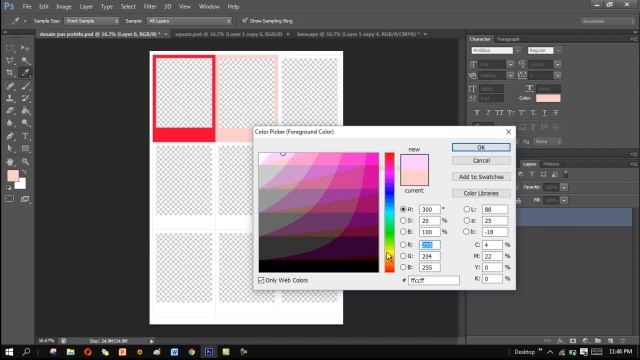Toggle Quick Mask mode icon
640x360 pixels.
click(10, 199)
